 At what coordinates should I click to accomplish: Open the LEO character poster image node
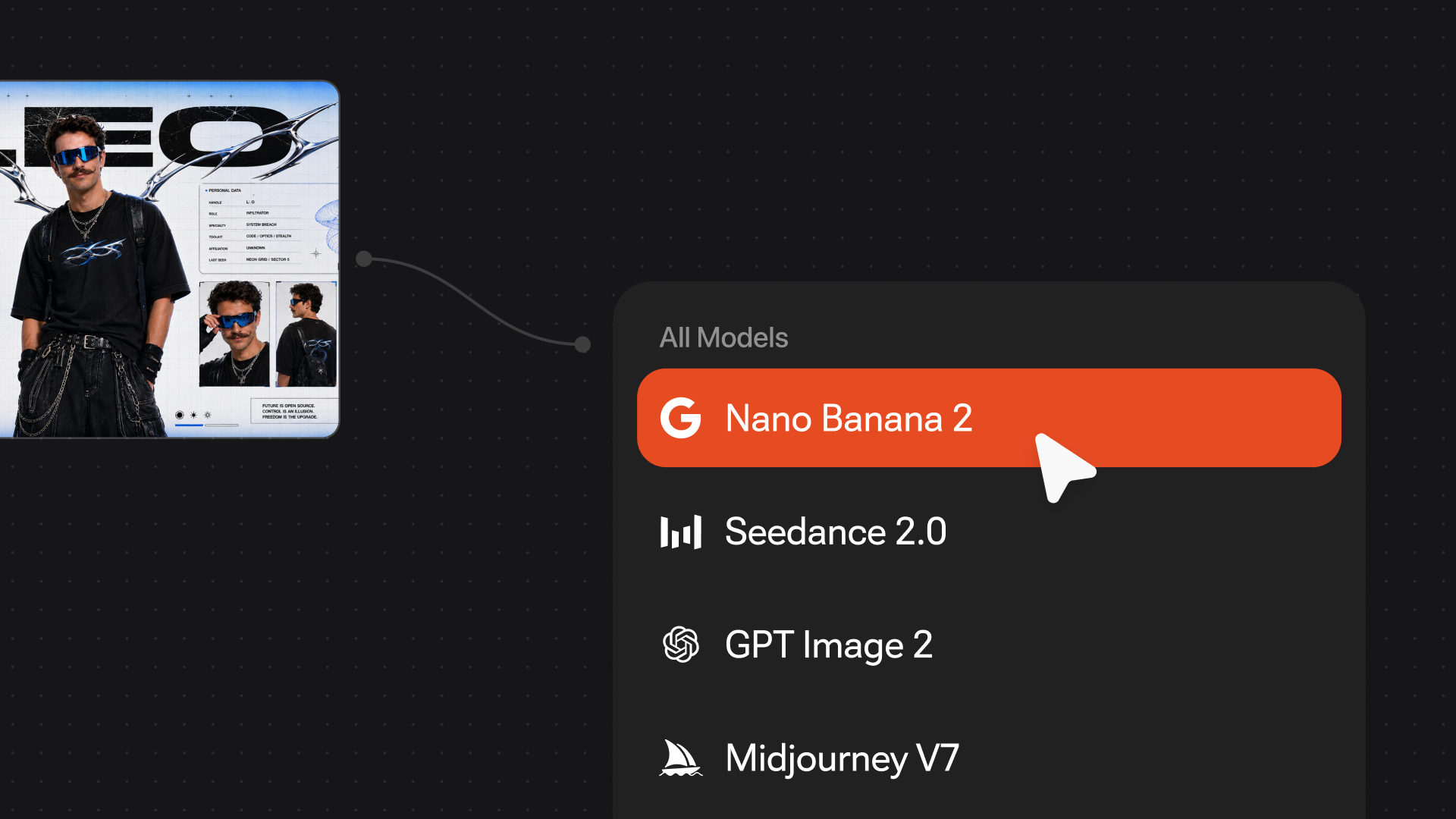[x=170, y=259]
